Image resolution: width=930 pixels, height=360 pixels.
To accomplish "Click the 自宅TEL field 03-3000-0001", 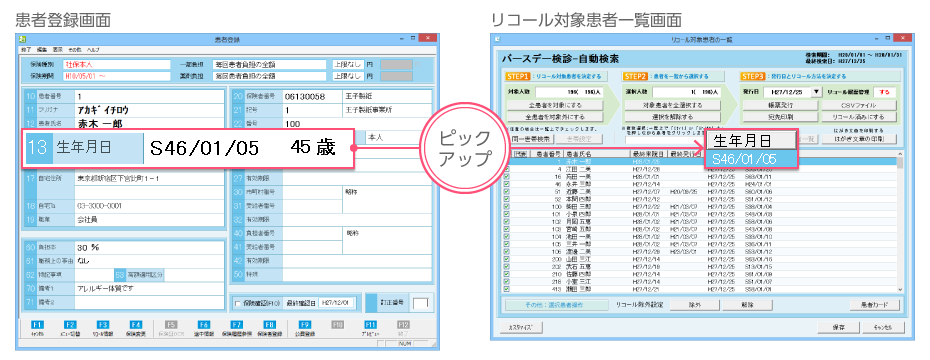I will coord(149,206).
